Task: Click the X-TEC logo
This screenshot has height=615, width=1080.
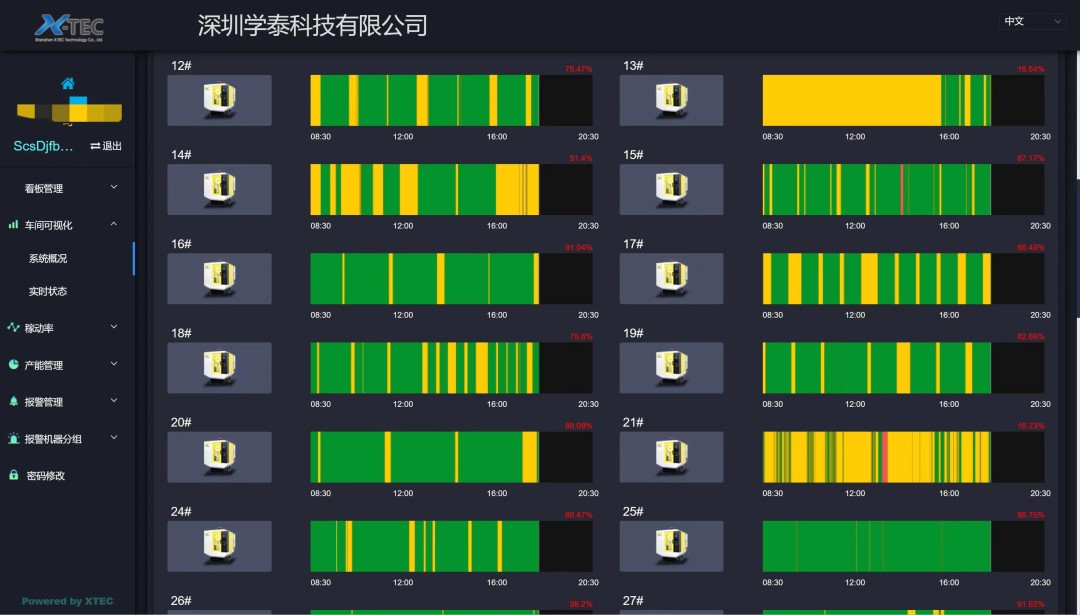Action: point(69,28)
